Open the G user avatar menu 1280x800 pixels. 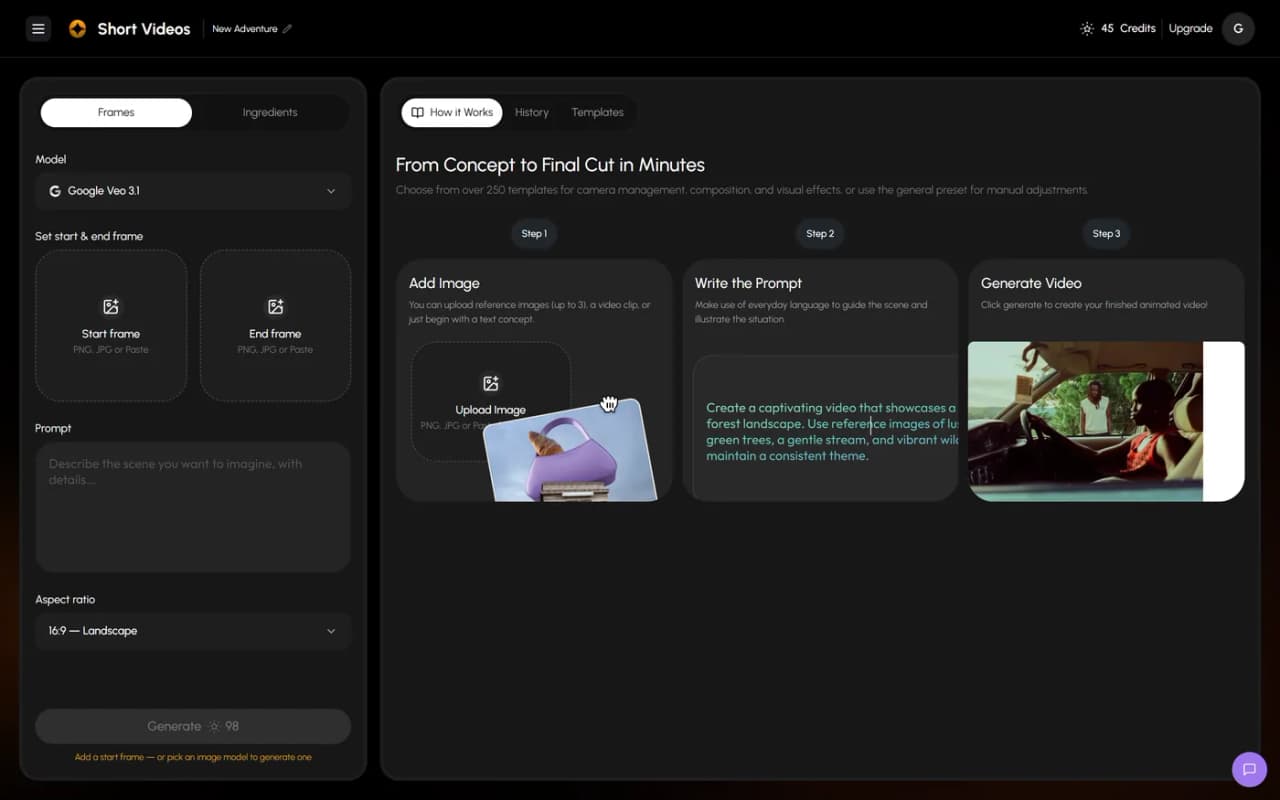(x=1238, y=28)
